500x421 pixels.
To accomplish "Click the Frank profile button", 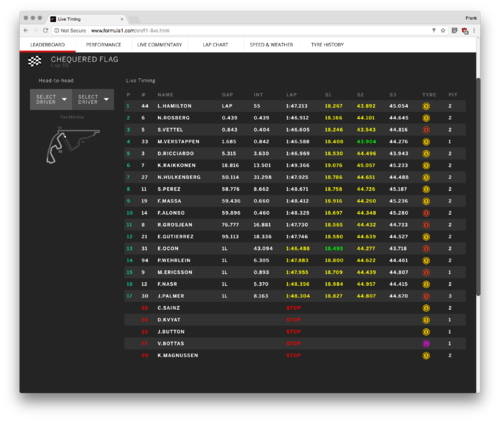I will 471,18.
